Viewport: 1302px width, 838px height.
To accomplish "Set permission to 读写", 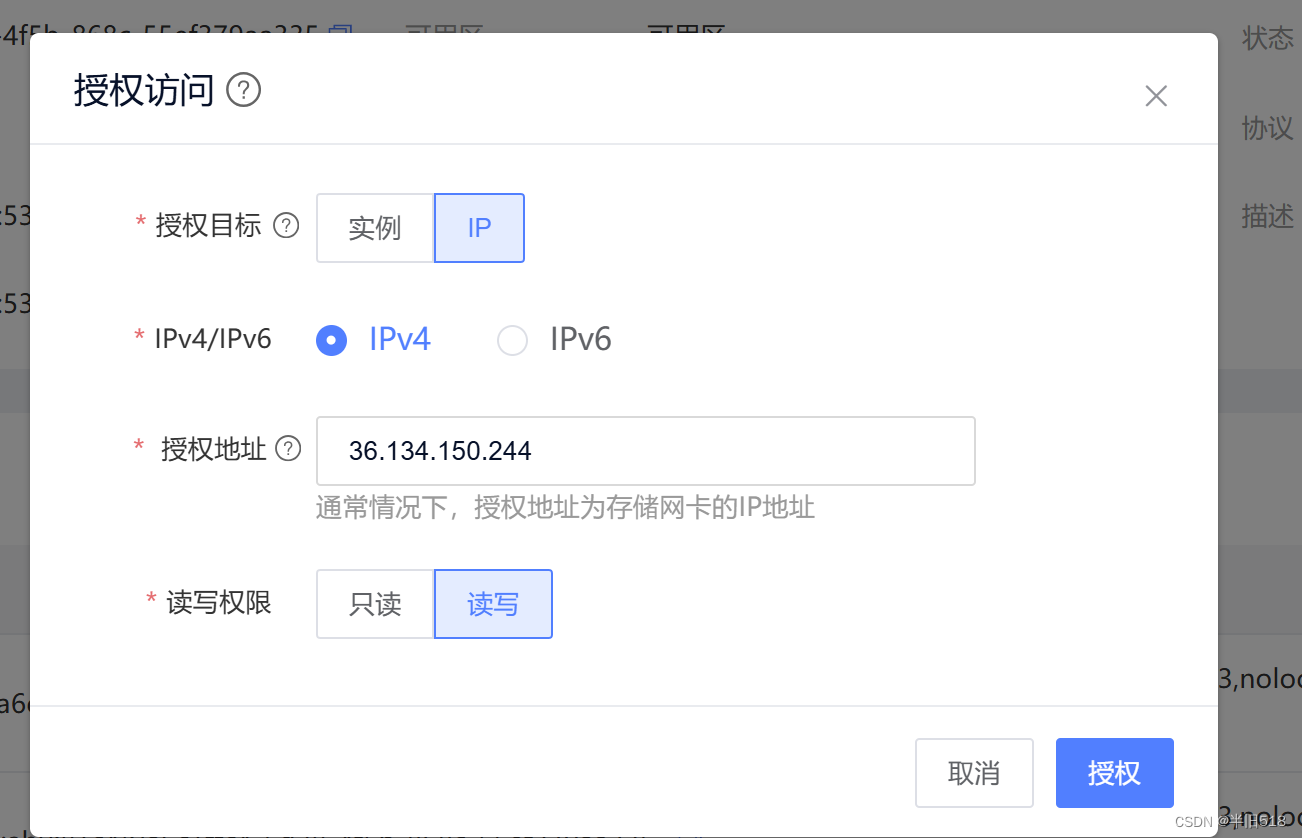I will pyautogui.click(x=493, y=604).
